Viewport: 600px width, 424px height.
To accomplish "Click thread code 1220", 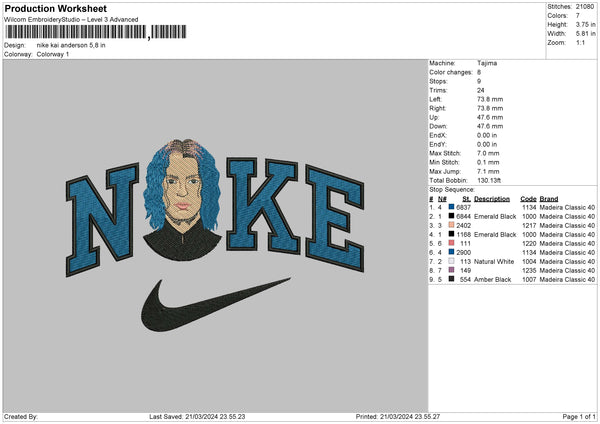I will pos(529,244).
